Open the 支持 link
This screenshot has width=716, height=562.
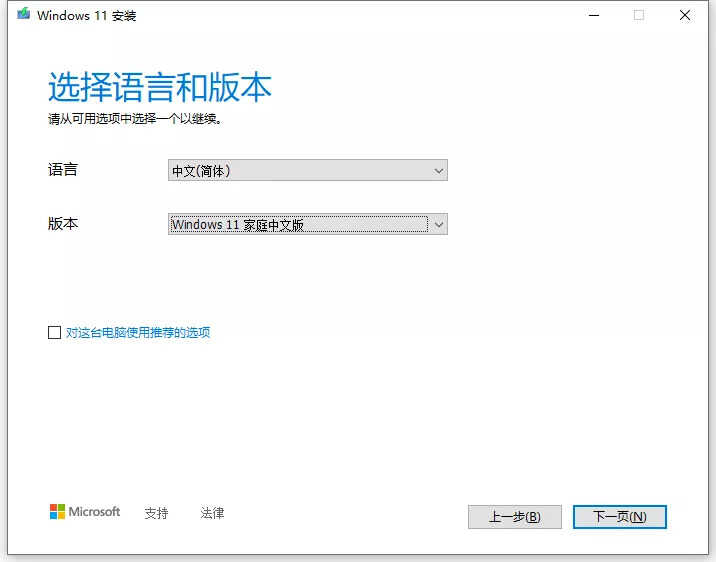156,513
